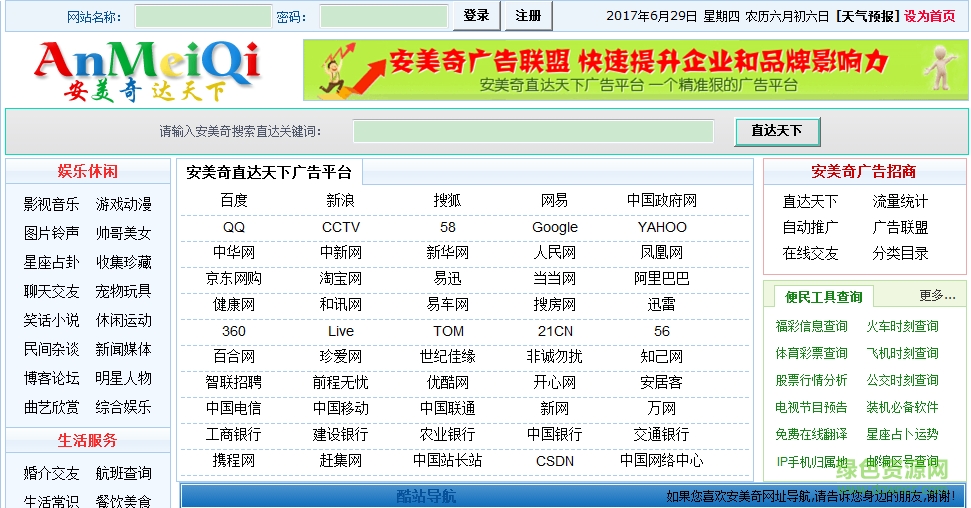This screenshot has height=508, width=971.
Task: Select the 安美奇直达天下广告平台 tab
Action: [269, 172]
